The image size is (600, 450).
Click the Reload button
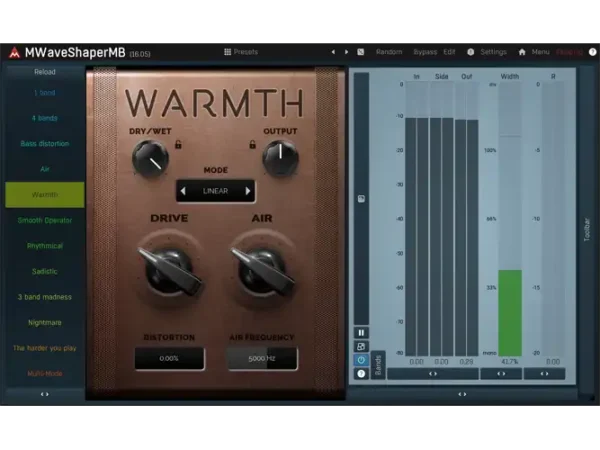[45, 72]
